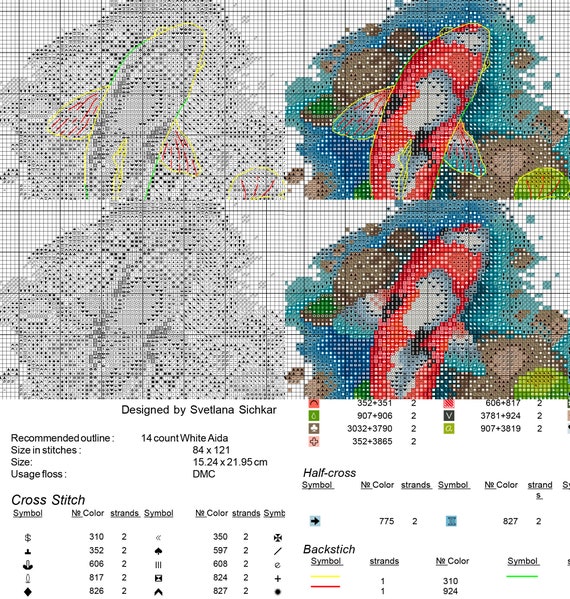Click the Half-cross section heading
This screenshot has width=570, height=599.
329,473
